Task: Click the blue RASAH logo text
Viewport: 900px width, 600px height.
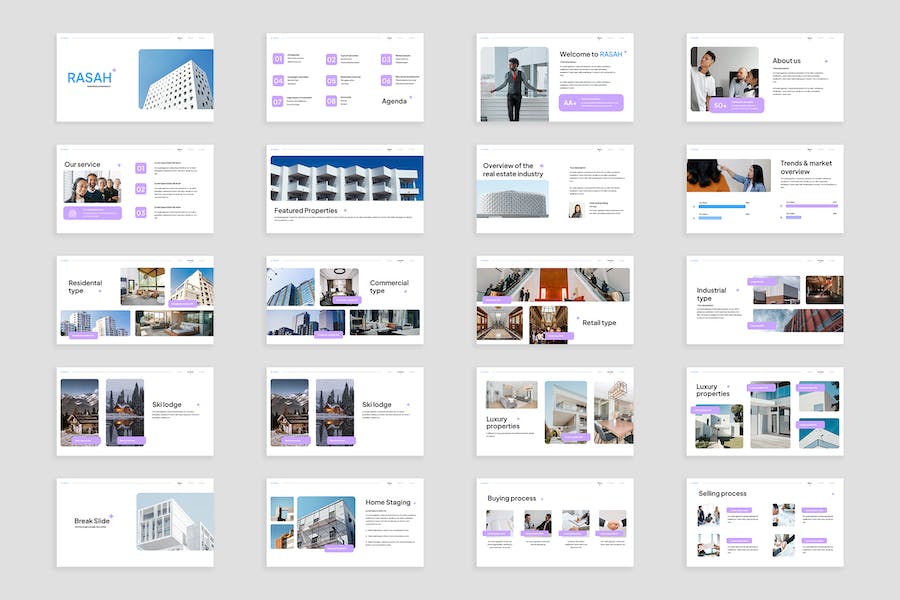Action: click(x=90, y=78)
